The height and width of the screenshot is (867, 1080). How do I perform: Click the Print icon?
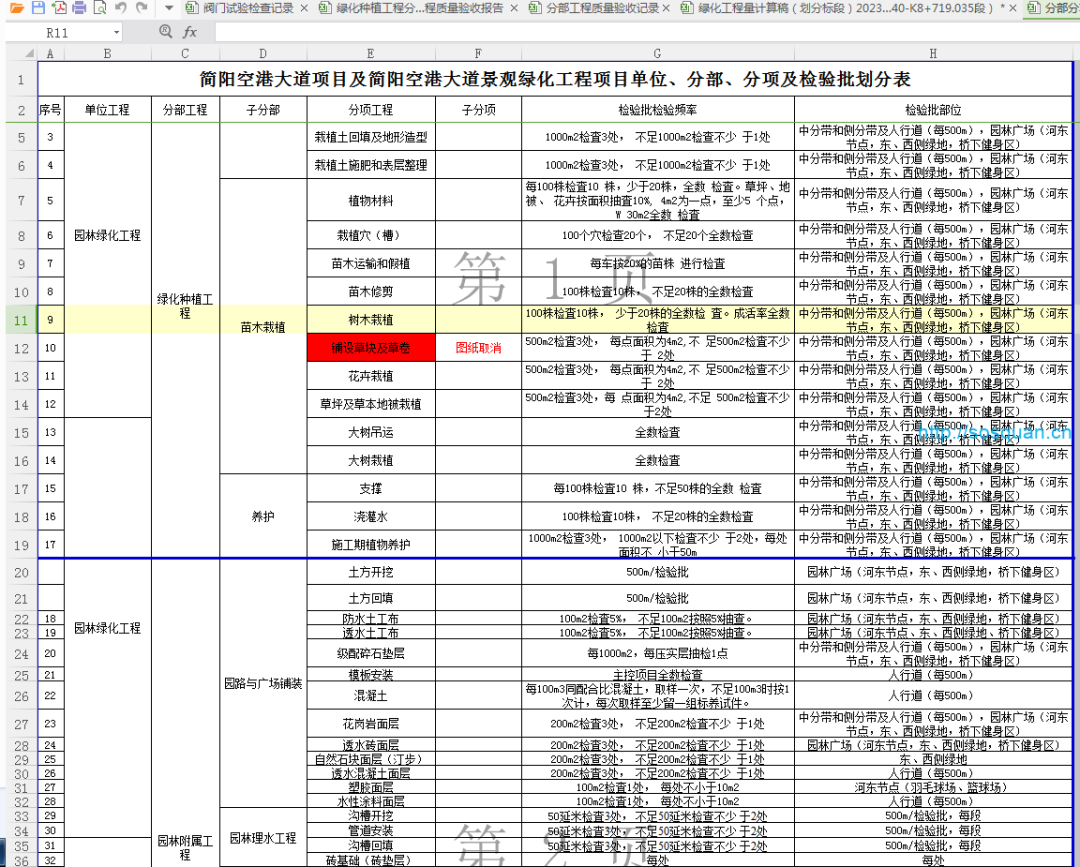coord(79,8)
